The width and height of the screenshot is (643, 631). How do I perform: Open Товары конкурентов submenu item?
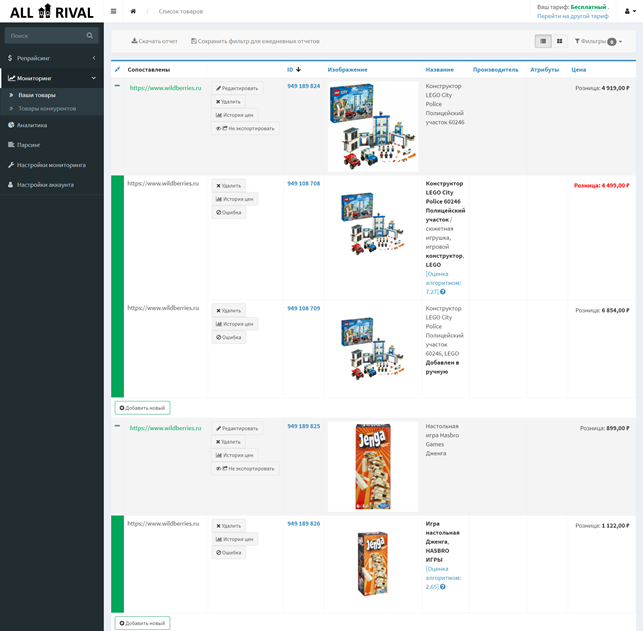[47, 109]
